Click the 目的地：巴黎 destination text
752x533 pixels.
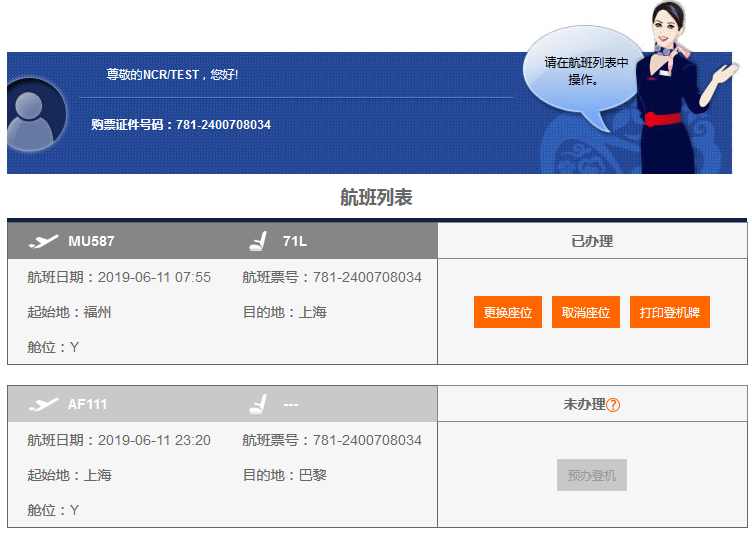pyautogui.click(x=285, y=475)
